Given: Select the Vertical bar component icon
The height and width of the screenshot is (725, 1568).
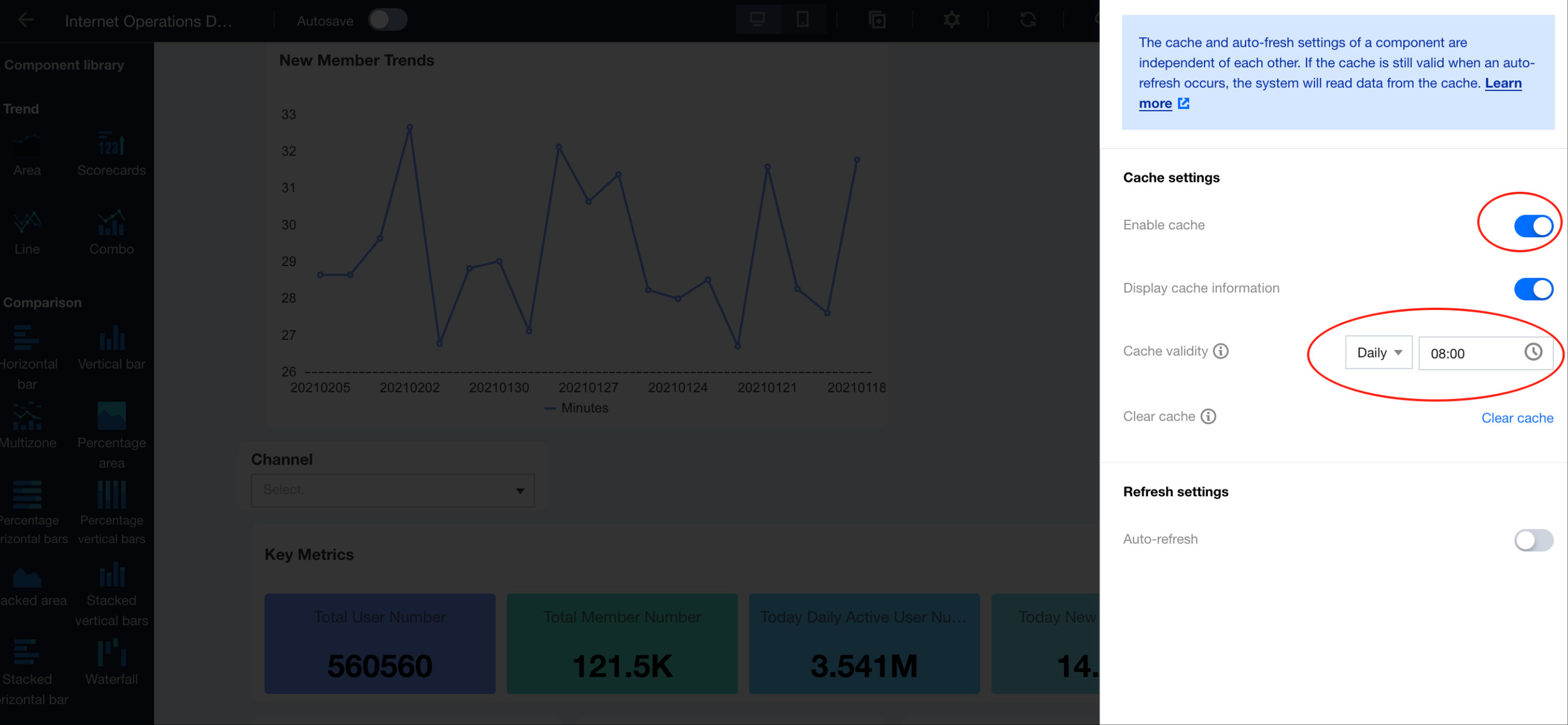Looking at the screenshot, I should tap(112, 338).
